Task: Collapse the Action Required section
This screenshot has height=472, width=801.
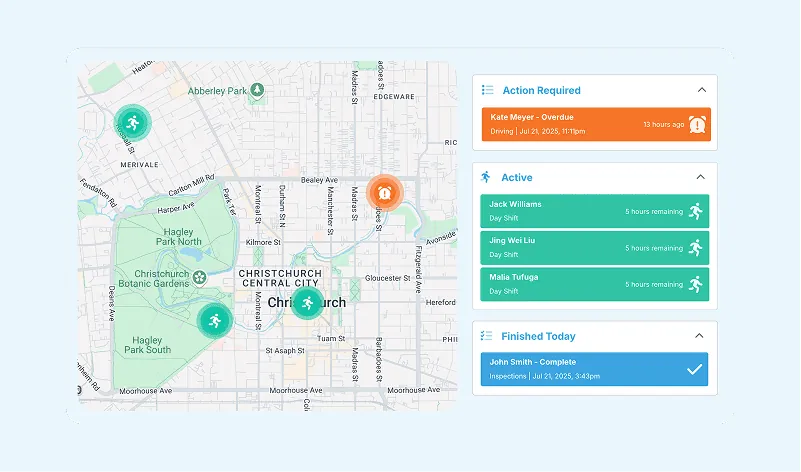Action: 701,90
